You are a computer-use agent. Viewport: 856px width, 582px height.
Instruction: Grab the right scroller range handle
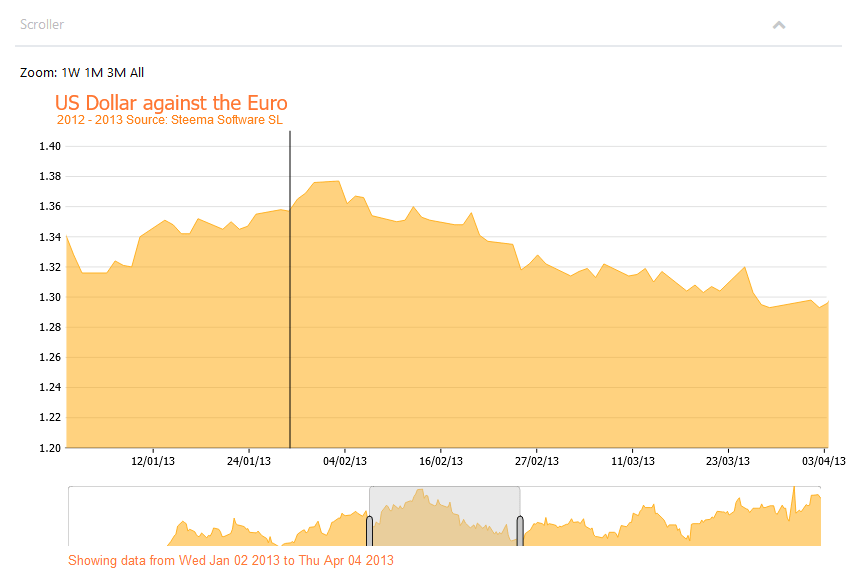click(x=520, y=531)
